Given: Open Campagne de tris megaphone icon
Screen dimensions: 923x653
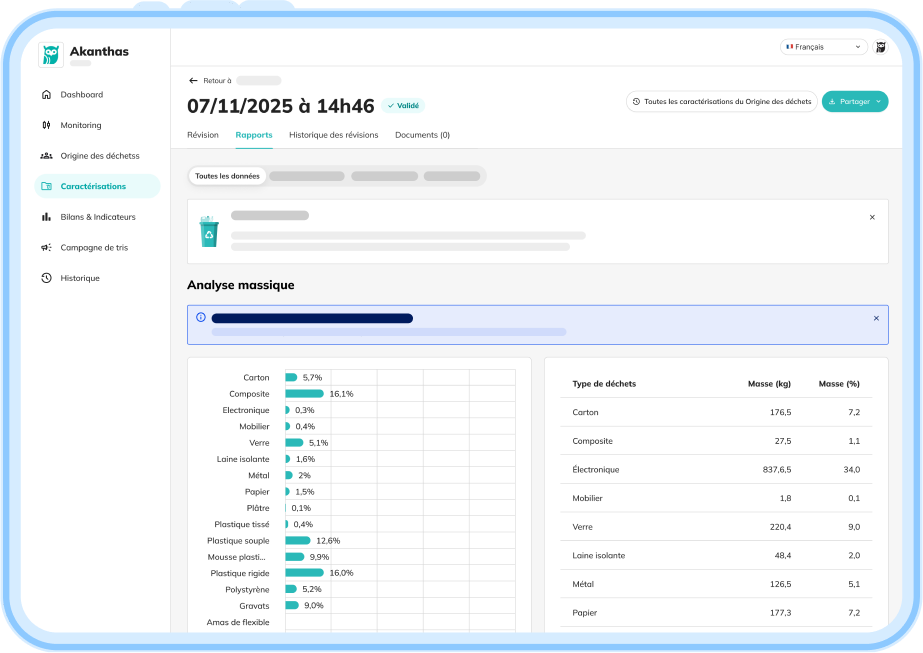Looking at the screenshot, I should (x=47, y=247).
